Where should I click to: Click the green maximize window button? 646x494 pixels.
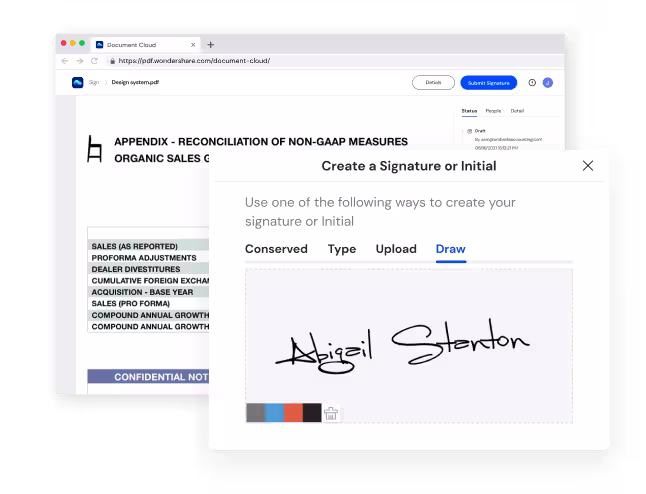point(82,43)
